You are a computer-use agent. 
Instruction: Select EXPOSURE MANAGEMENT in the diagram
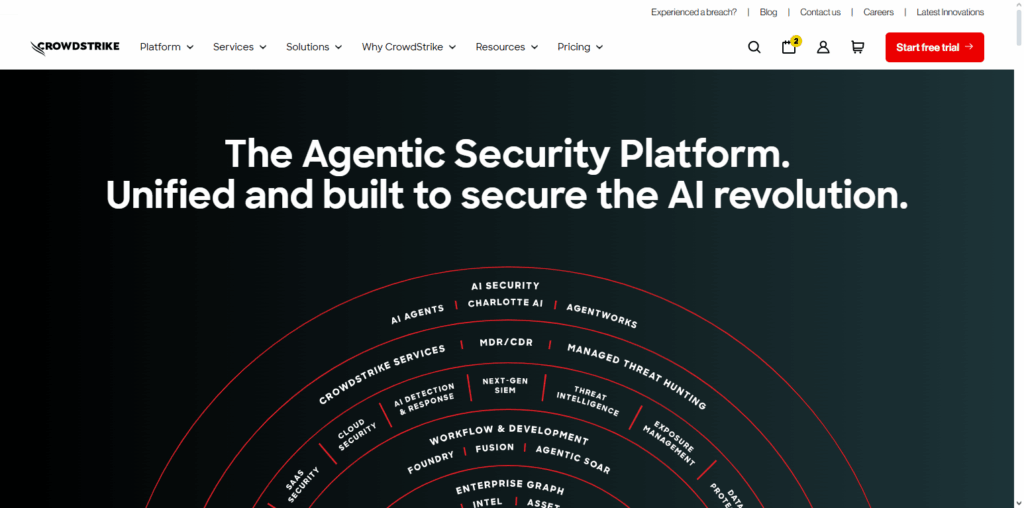[669, 443]
